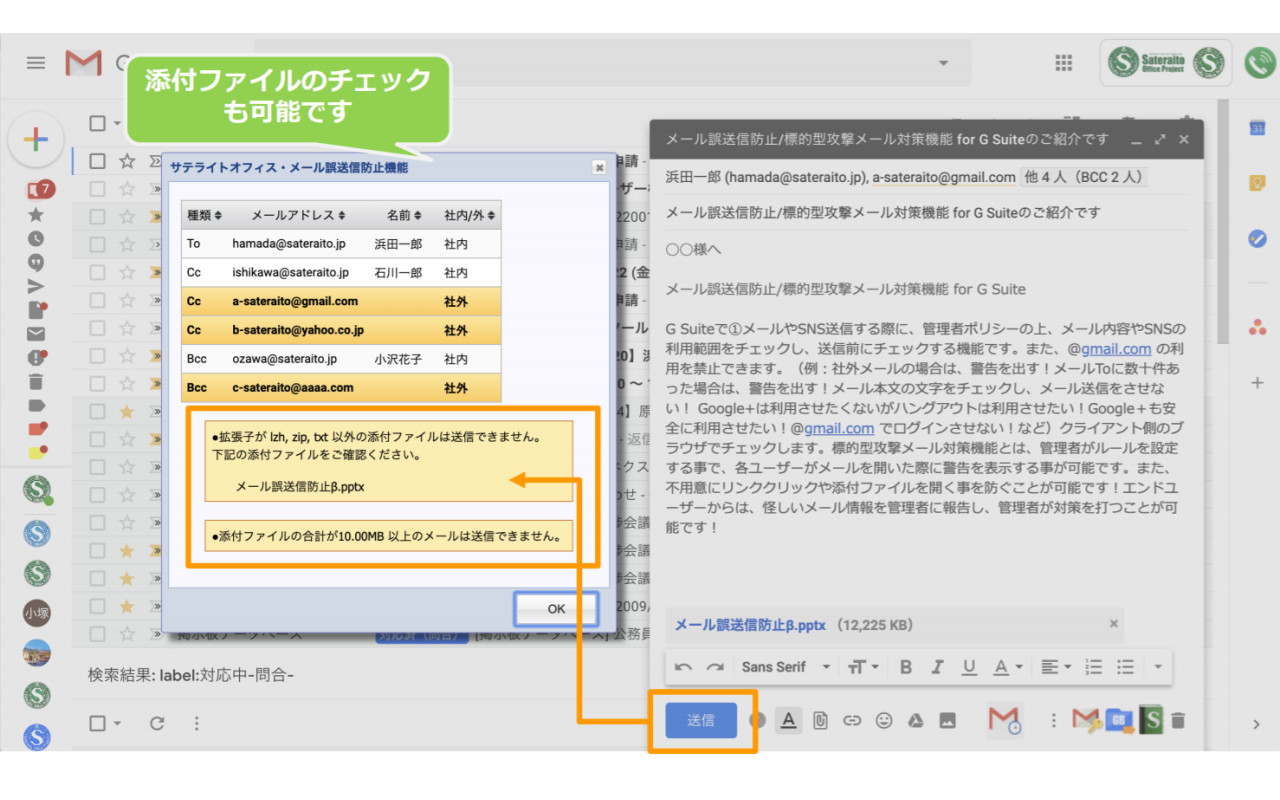Attach a file with the paperclip icon

(x=820, y=720)
